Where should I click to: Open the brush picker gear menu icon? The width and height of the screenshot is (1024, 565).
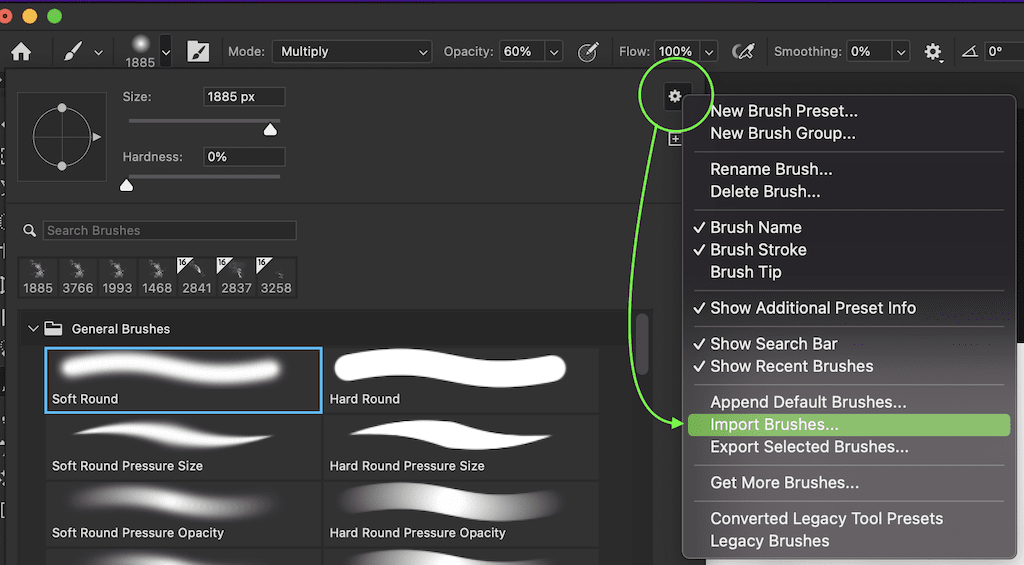tap(675, 97)
